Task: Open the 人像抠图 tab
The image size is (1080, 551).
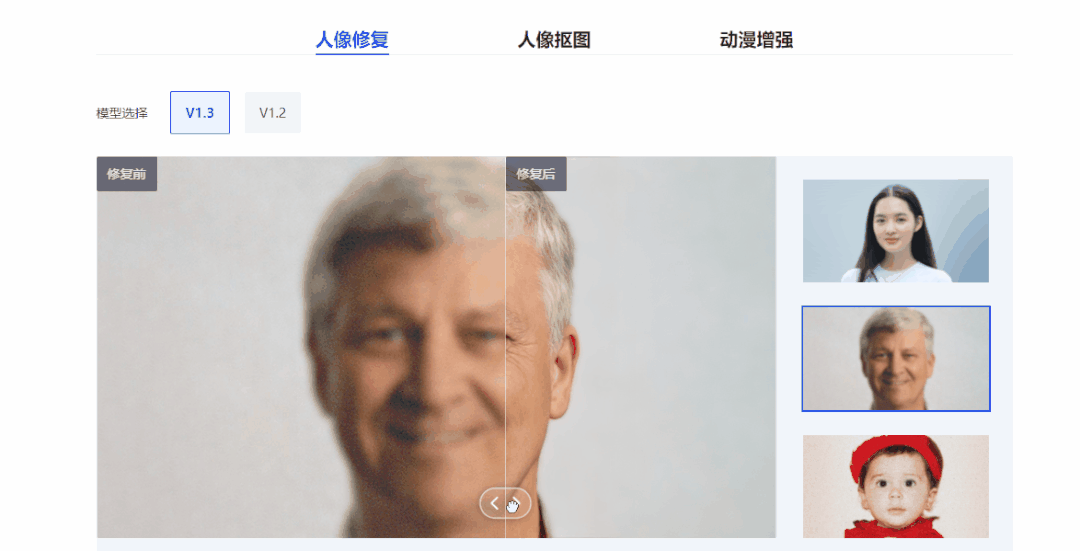Action: coord(554,40)
